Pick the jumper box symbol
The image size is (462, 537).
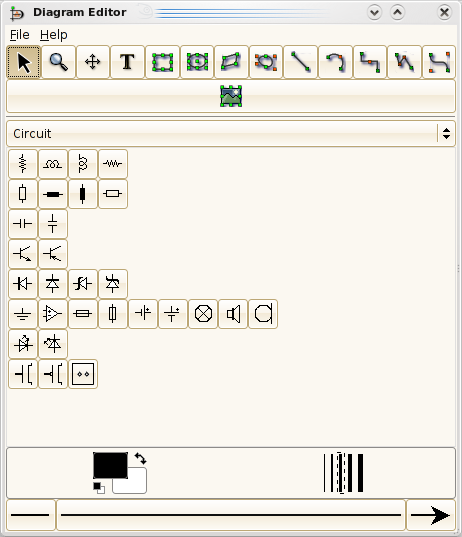pyautogui.click(x=83, y=374)
